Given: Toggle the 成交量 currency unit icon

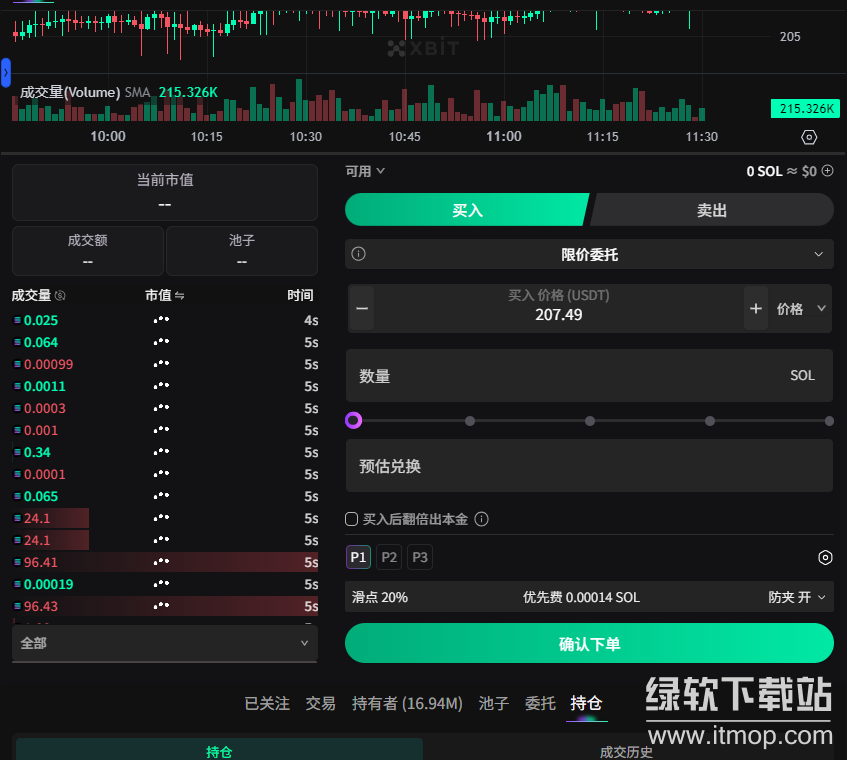Looking at the screenshot, I should pyautogui.click(x=60, y=296).
